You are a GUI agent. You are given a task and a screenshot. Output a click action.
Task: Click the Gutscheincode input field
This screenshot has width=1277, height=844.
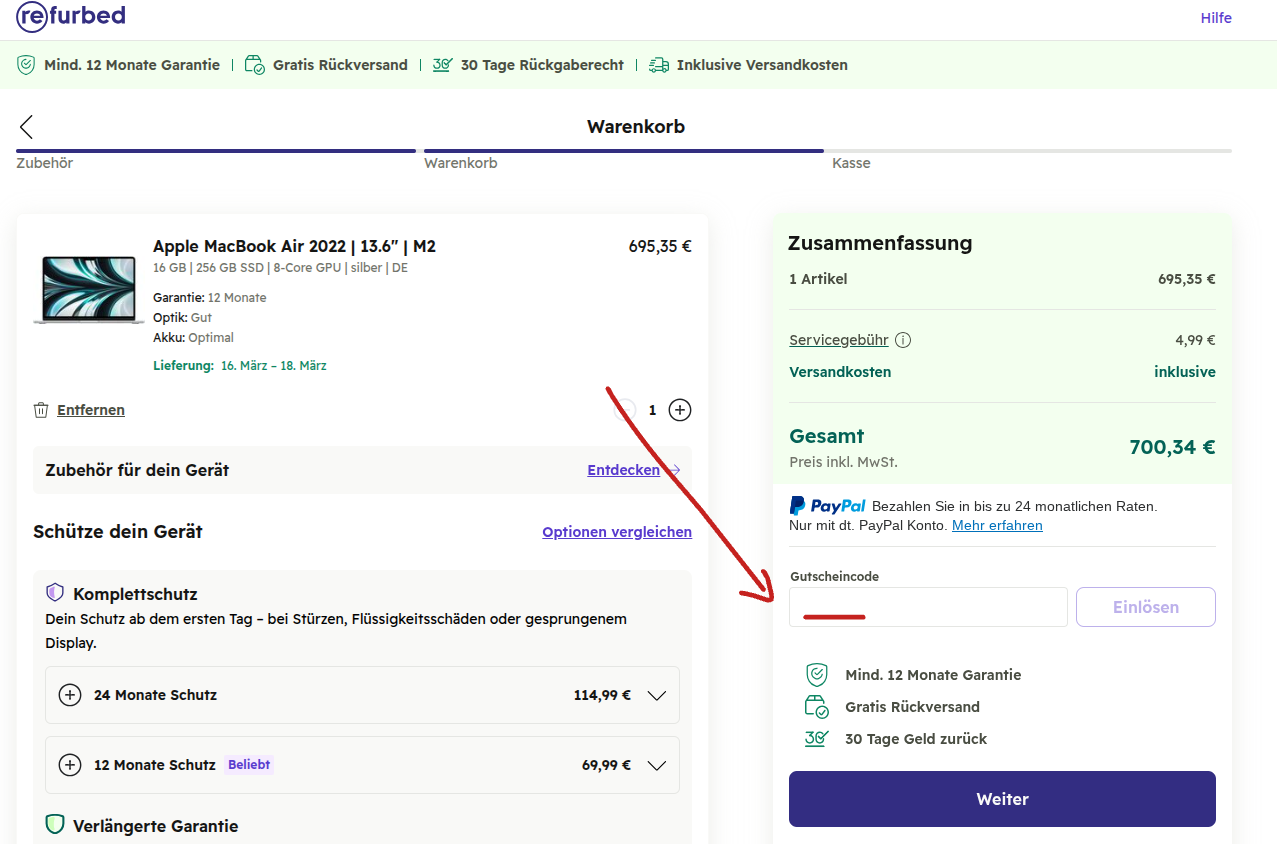point(927,606)
